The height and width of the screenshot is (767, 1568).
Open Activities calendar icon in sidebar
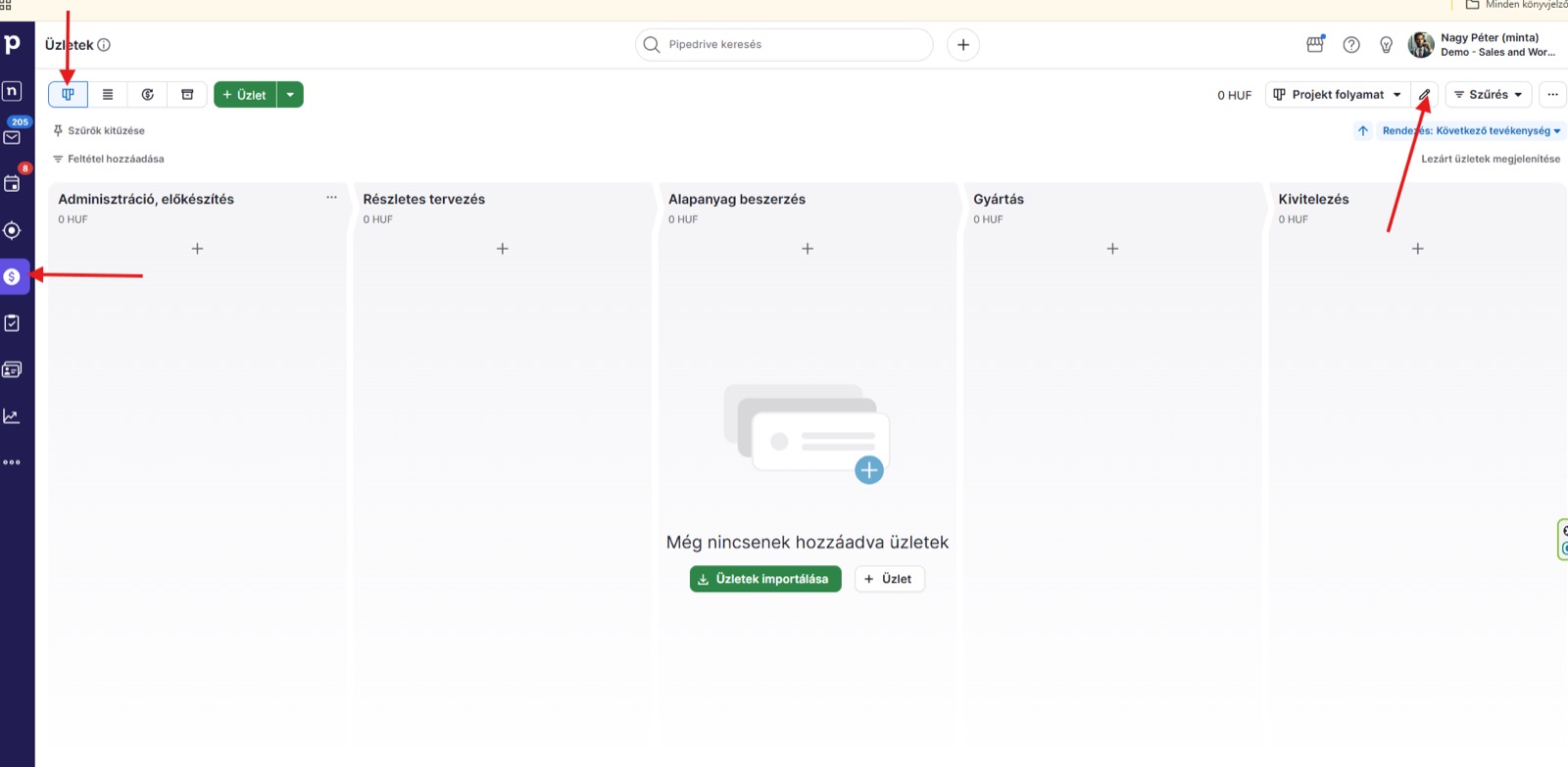(x=13, y=183)
